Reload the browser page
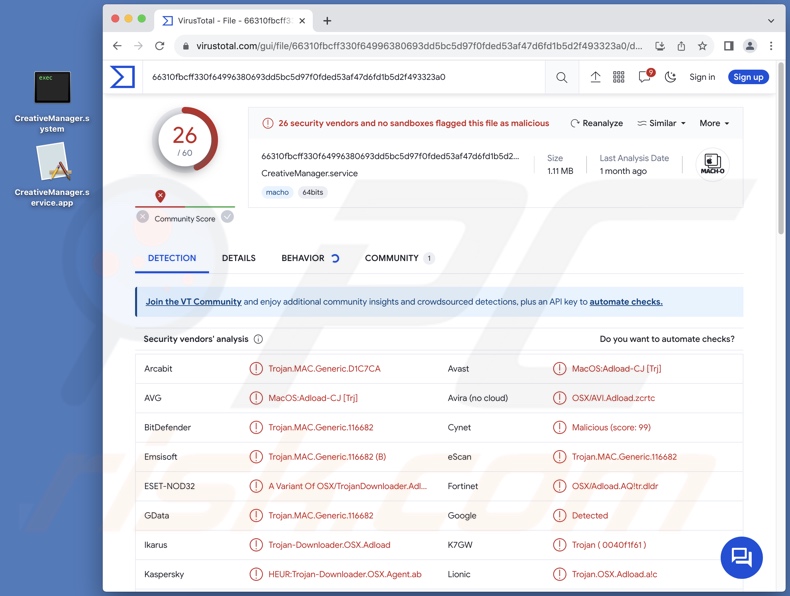The height and width of the screenshot is (596, 790). click(x=160, y=46)
